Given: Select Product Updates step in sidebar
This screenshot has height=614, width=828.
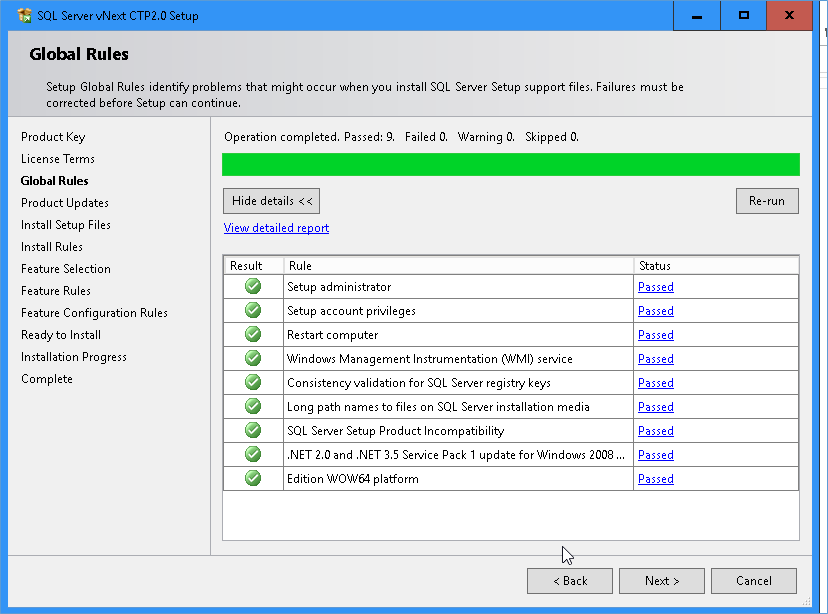Looking at the screenshot, I should tap(64, 203).
